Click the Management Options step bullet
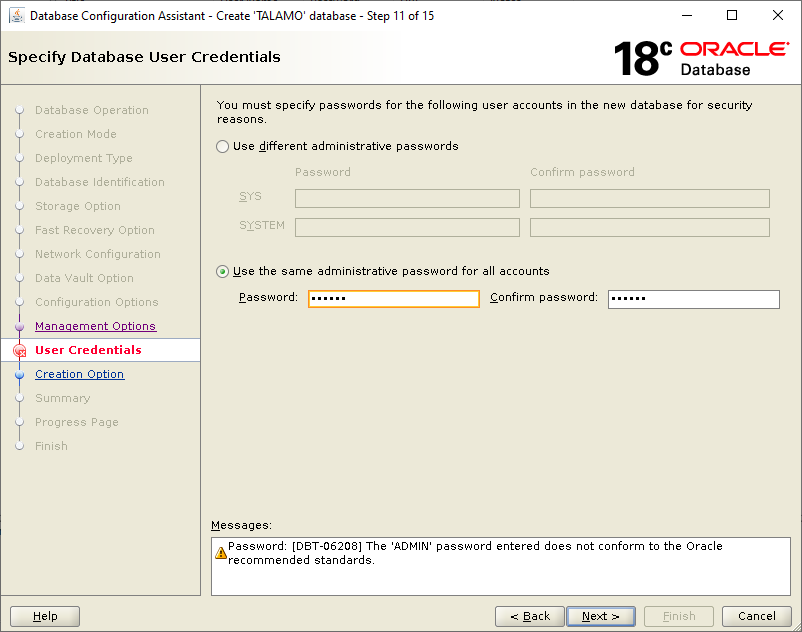Image resolution: width=802 pixels, height=632 pixels. 19,326
